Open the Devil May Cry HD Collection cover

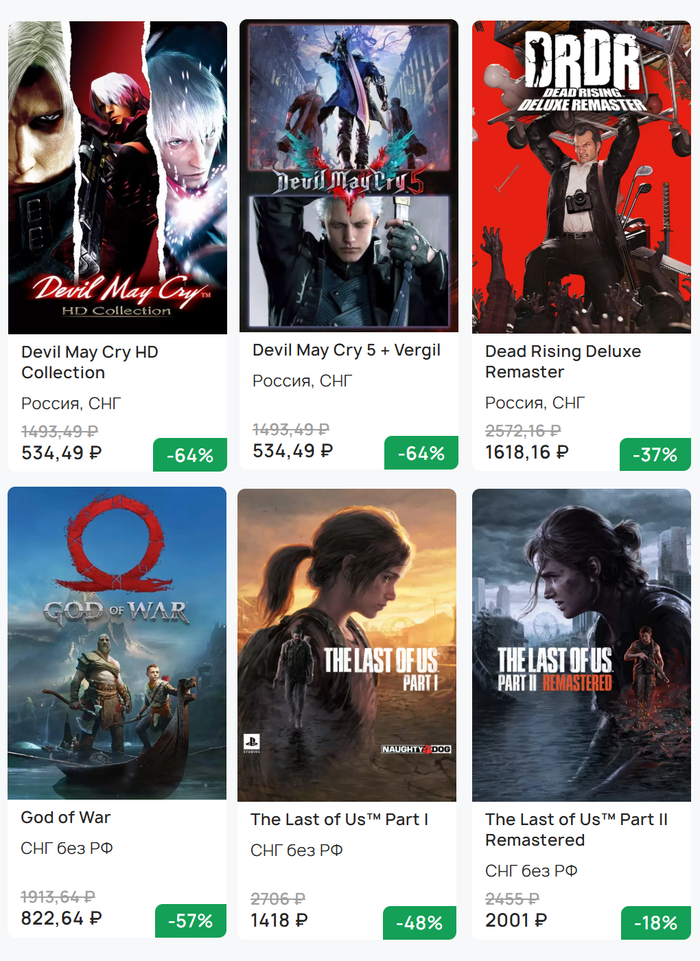(117, 177)
